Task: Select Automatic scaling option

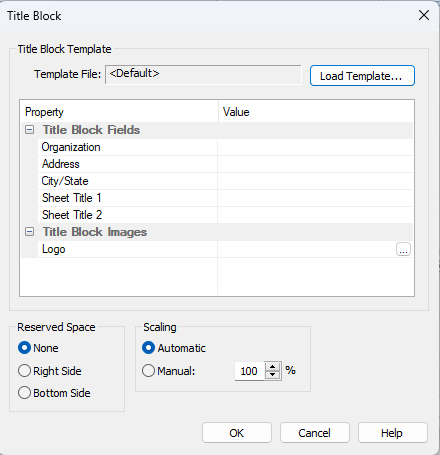Action: coord(148,348)
